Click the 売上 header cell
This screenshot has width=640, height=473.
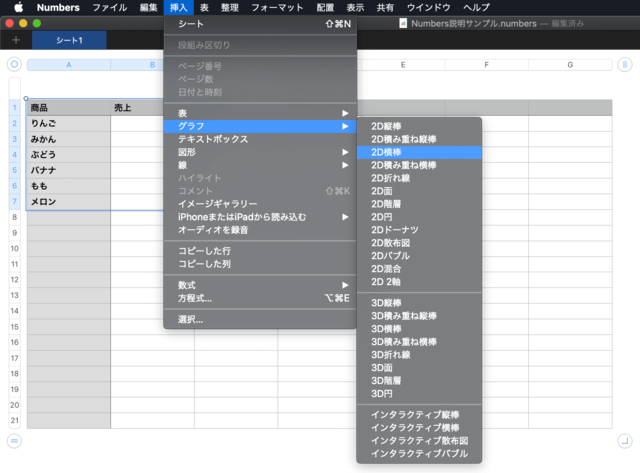point(137,108)
